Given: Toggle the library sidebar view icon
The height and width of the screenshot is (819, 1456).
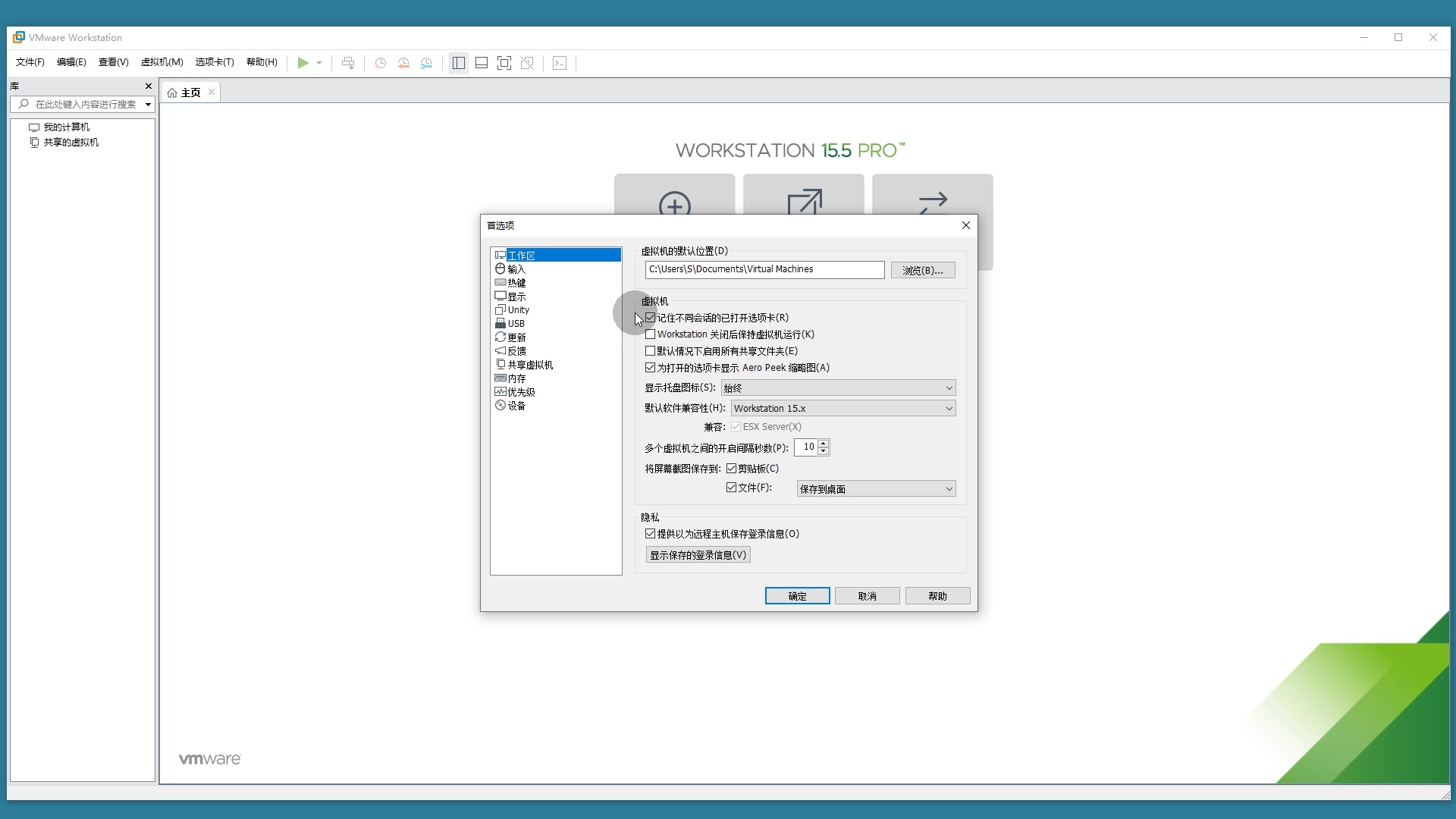Looking at the screenshot, I should (x=459, y=63).
